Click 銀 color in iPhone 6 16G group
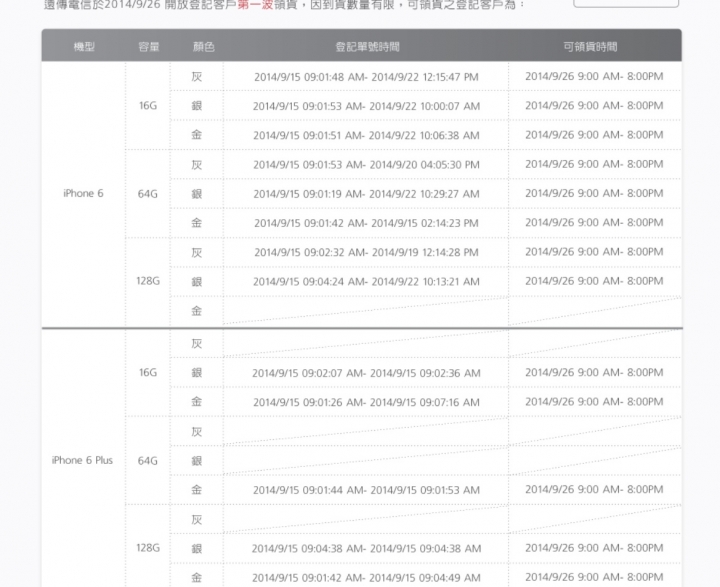Viewport: 720px width, 587px height. [197, 106]
